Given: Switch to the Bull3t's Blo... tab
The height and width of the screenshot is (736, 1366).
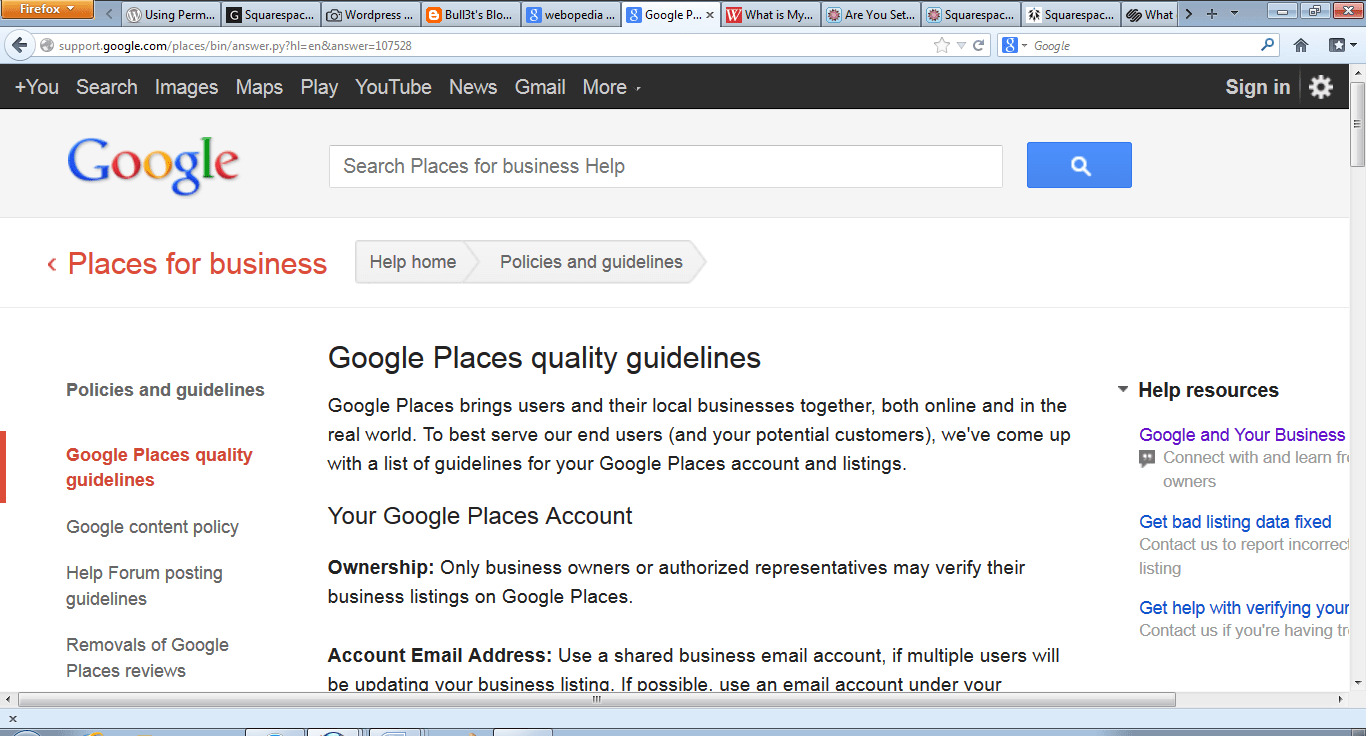Looking at the screenshot, I should tap(471, 15).
